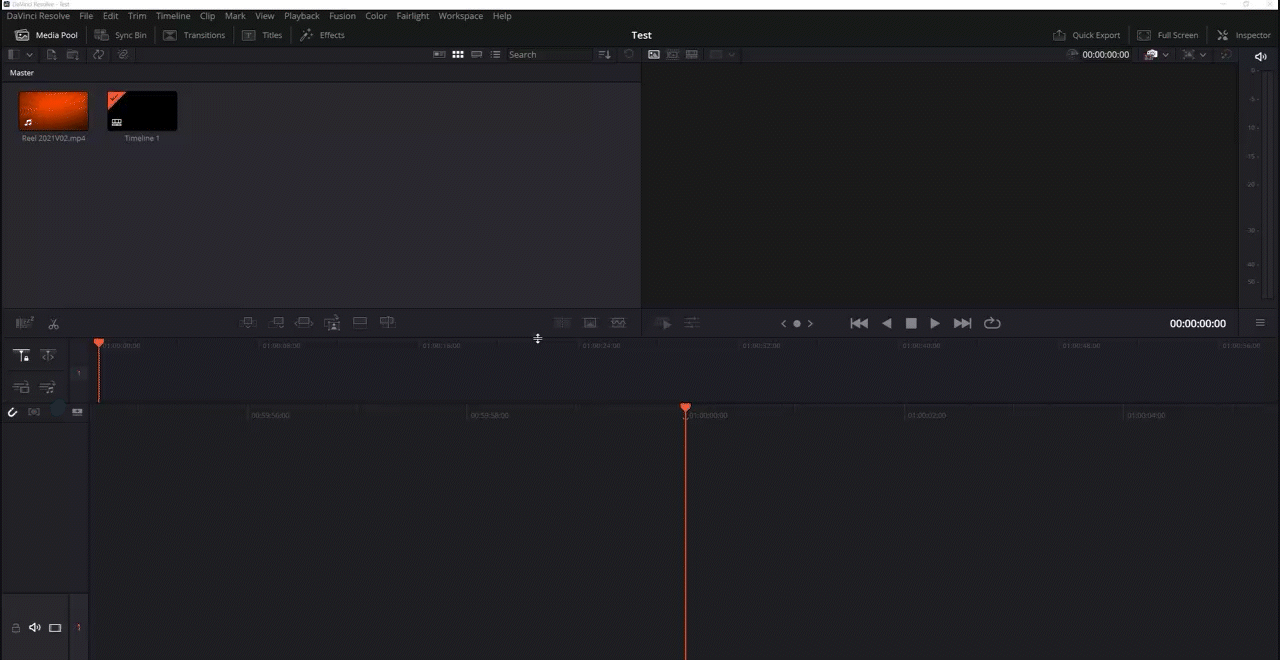This screenshot has width=1280, height=660.
Task: Open the Media Pool options dropdown arrow
Action: pos(30,54)
